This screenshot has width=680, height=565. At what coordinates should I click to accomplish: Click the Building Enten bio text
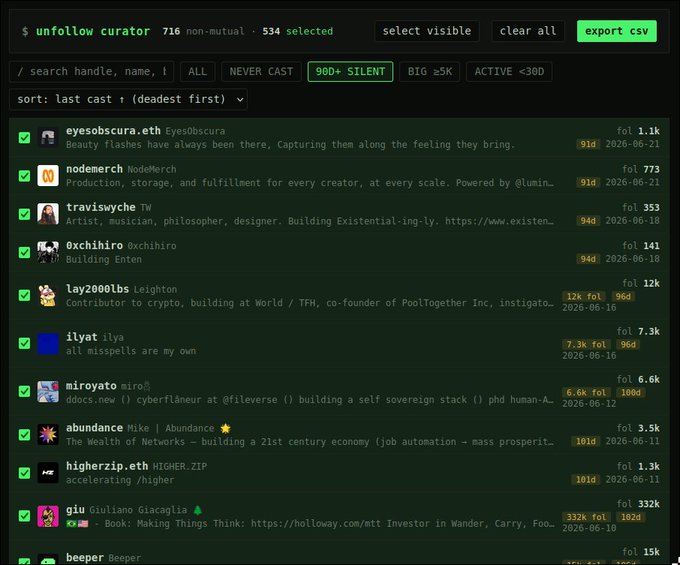pos(104,259)
